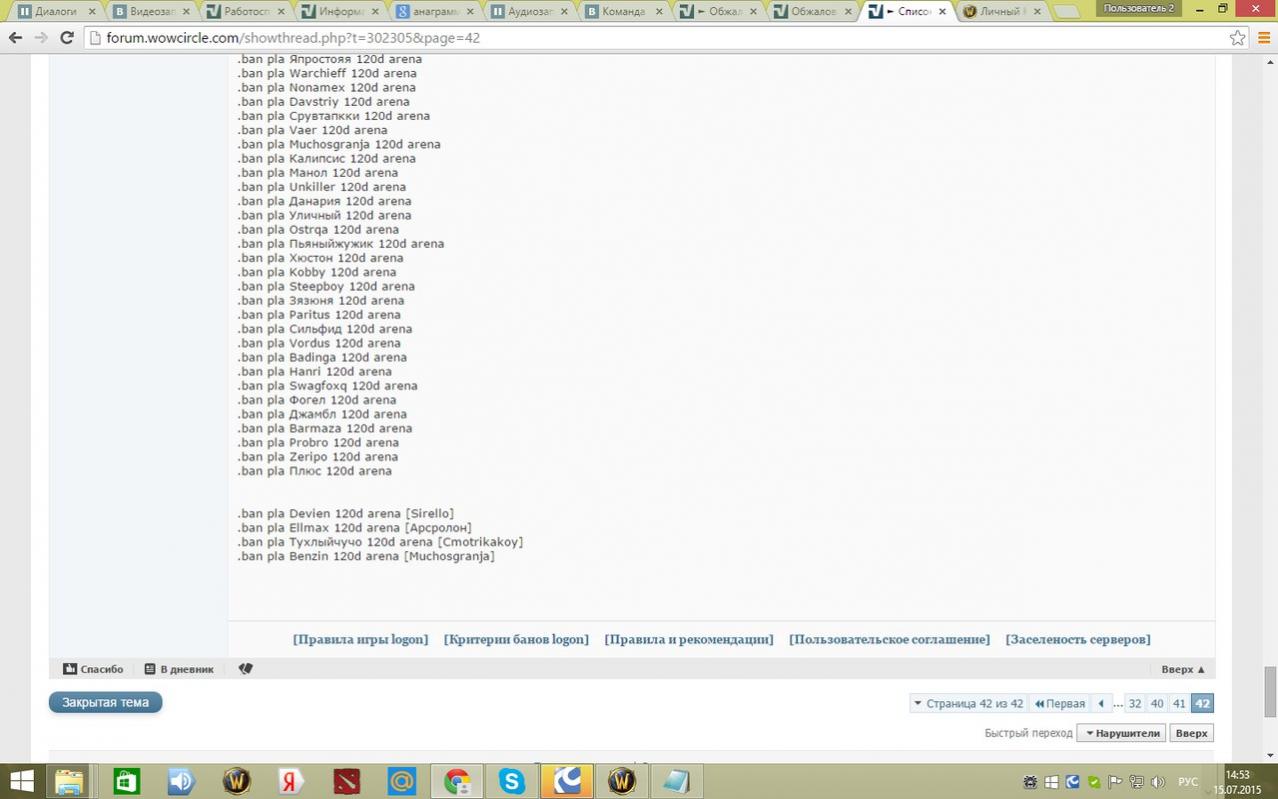Image resolution: width=1278 pixels, height=799 pixels.
Task: Click the Закрытая тема button
Action: click(x=105, y=702)
